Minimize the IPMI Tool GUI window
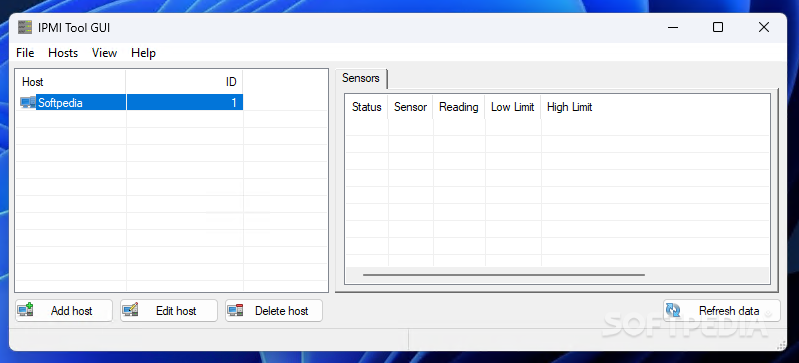Screen dimensions: 799x363 coord(673,28)
